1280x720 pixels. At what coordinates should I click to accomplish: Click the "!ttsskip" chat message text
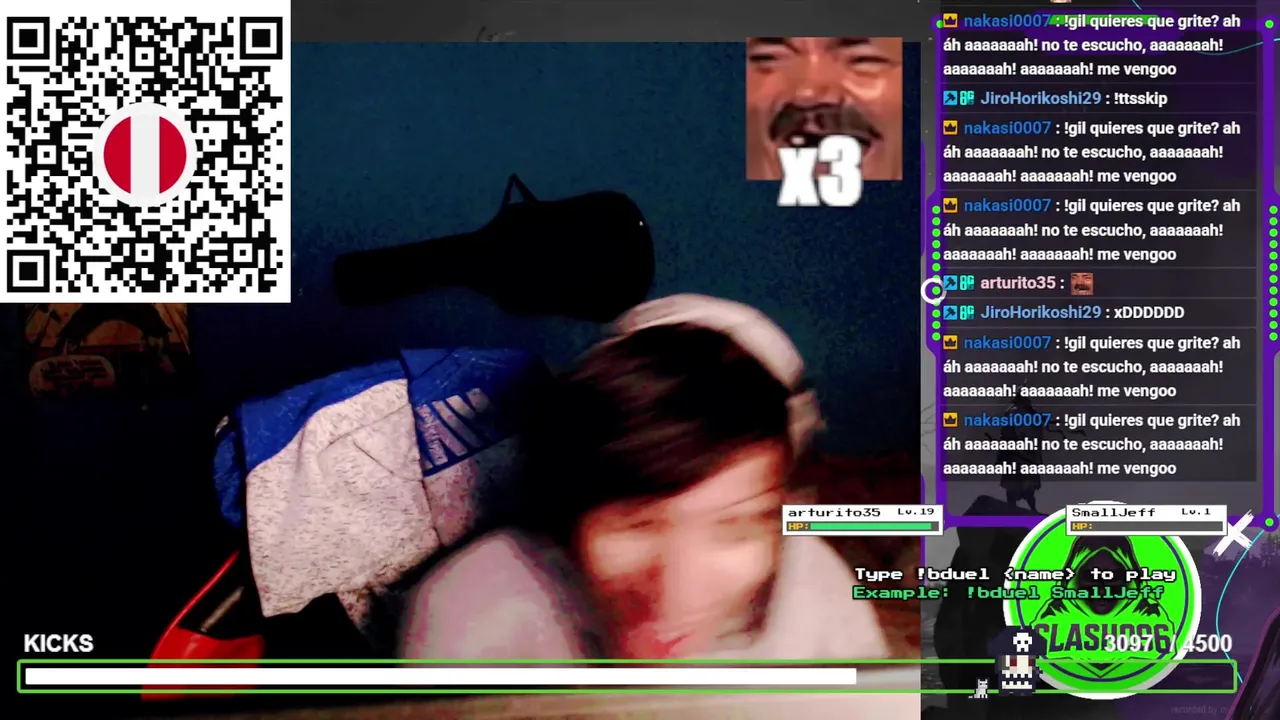[1140, 98]
